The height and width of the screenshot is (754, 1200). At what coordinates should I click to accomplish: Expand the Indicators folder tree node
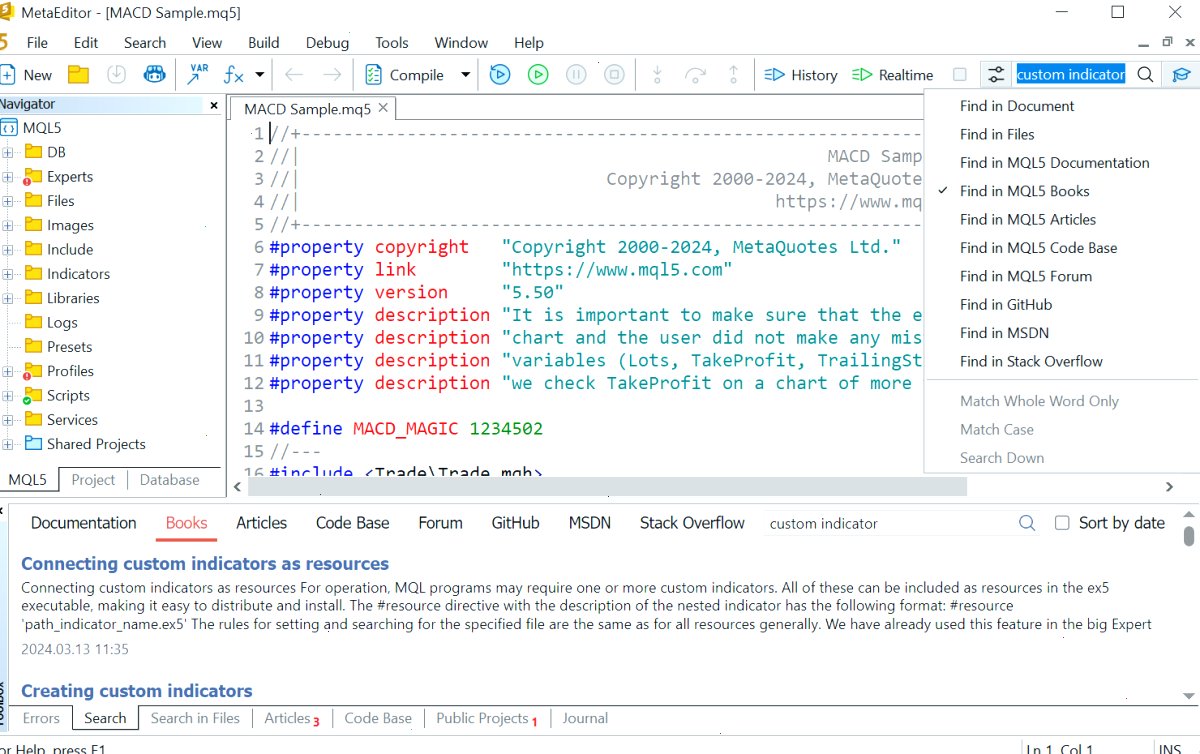[x=8, y=274]
